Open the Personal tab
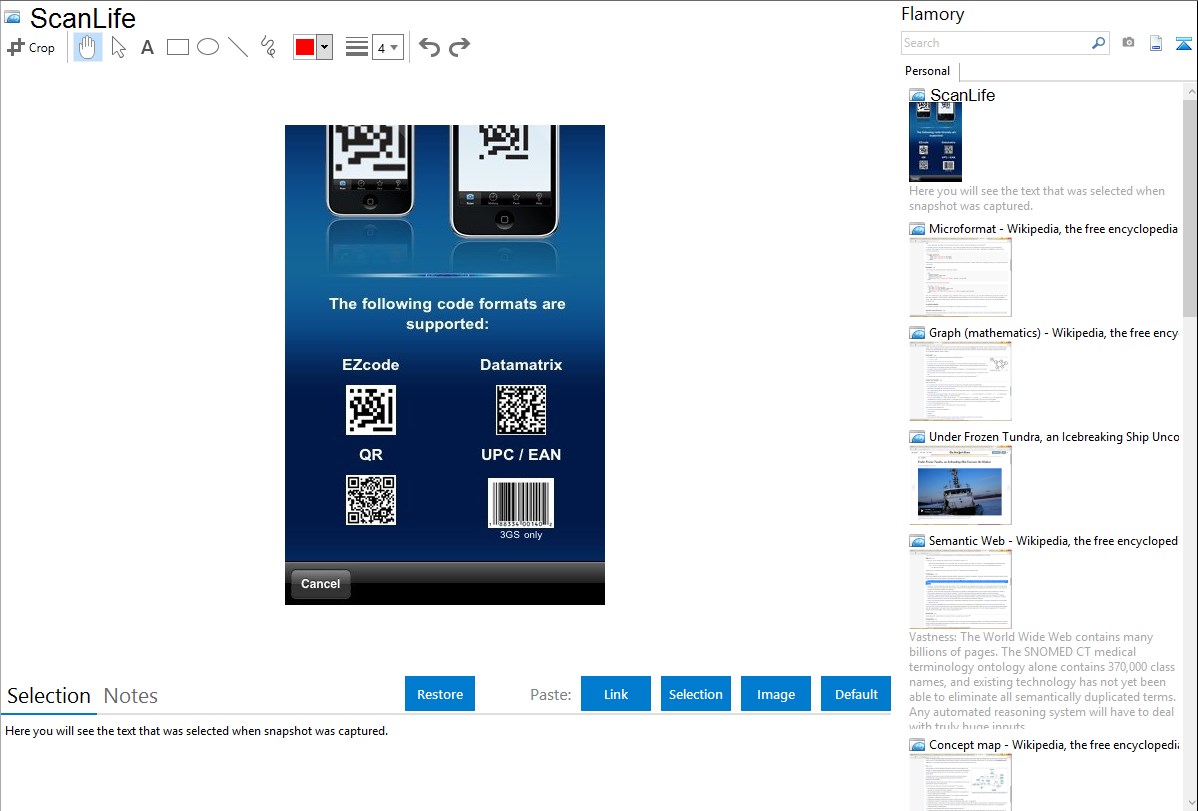 coord(927,71)
